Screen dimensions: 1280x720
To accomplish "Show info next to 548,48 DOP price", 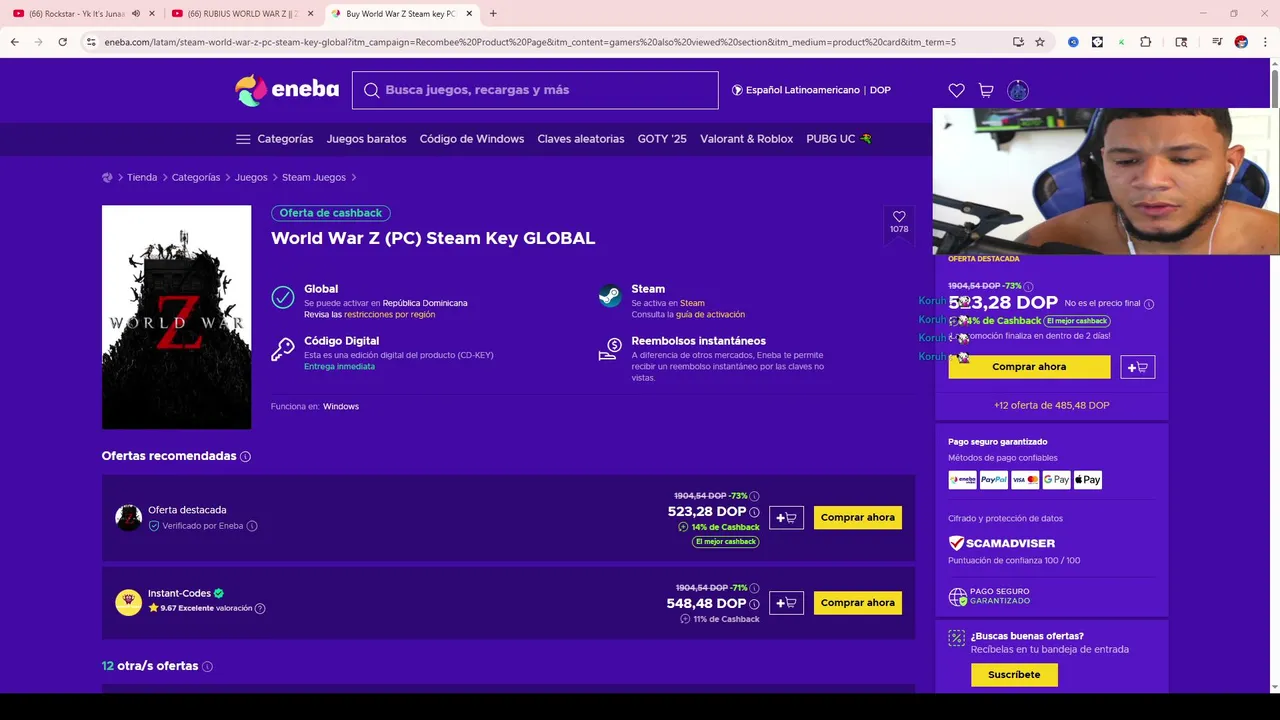I will [754, 604].
